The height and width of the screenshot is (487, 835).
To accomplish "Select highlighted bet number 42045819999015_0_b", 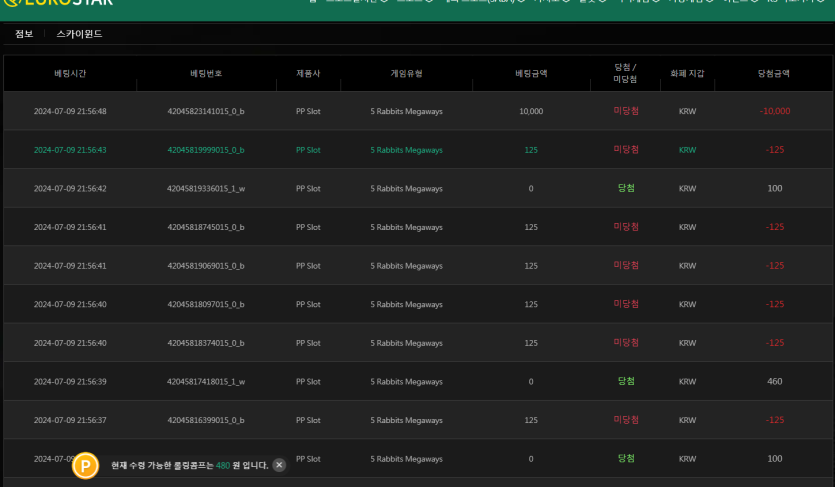I will (x=206, y=150).
